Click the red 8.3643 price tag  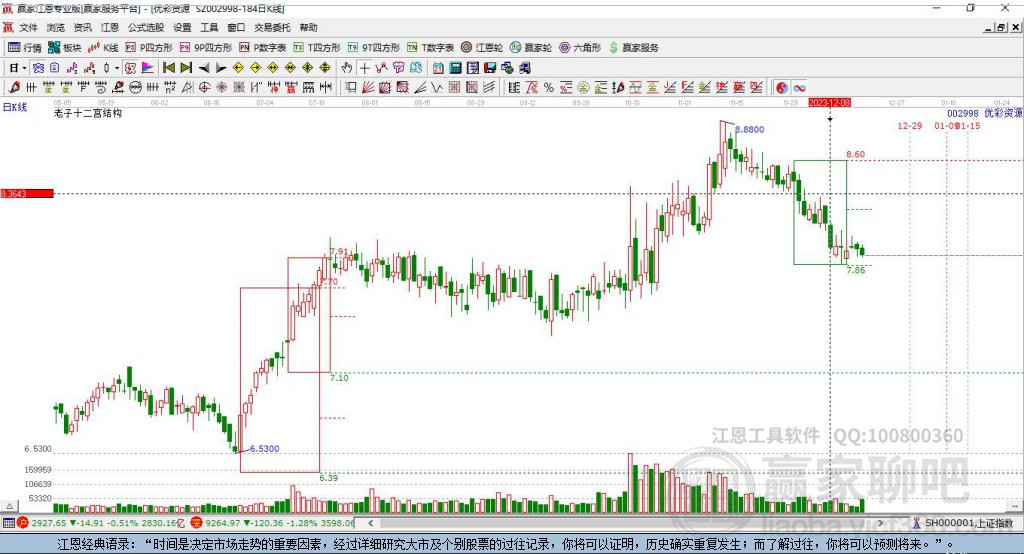[27, 193]
